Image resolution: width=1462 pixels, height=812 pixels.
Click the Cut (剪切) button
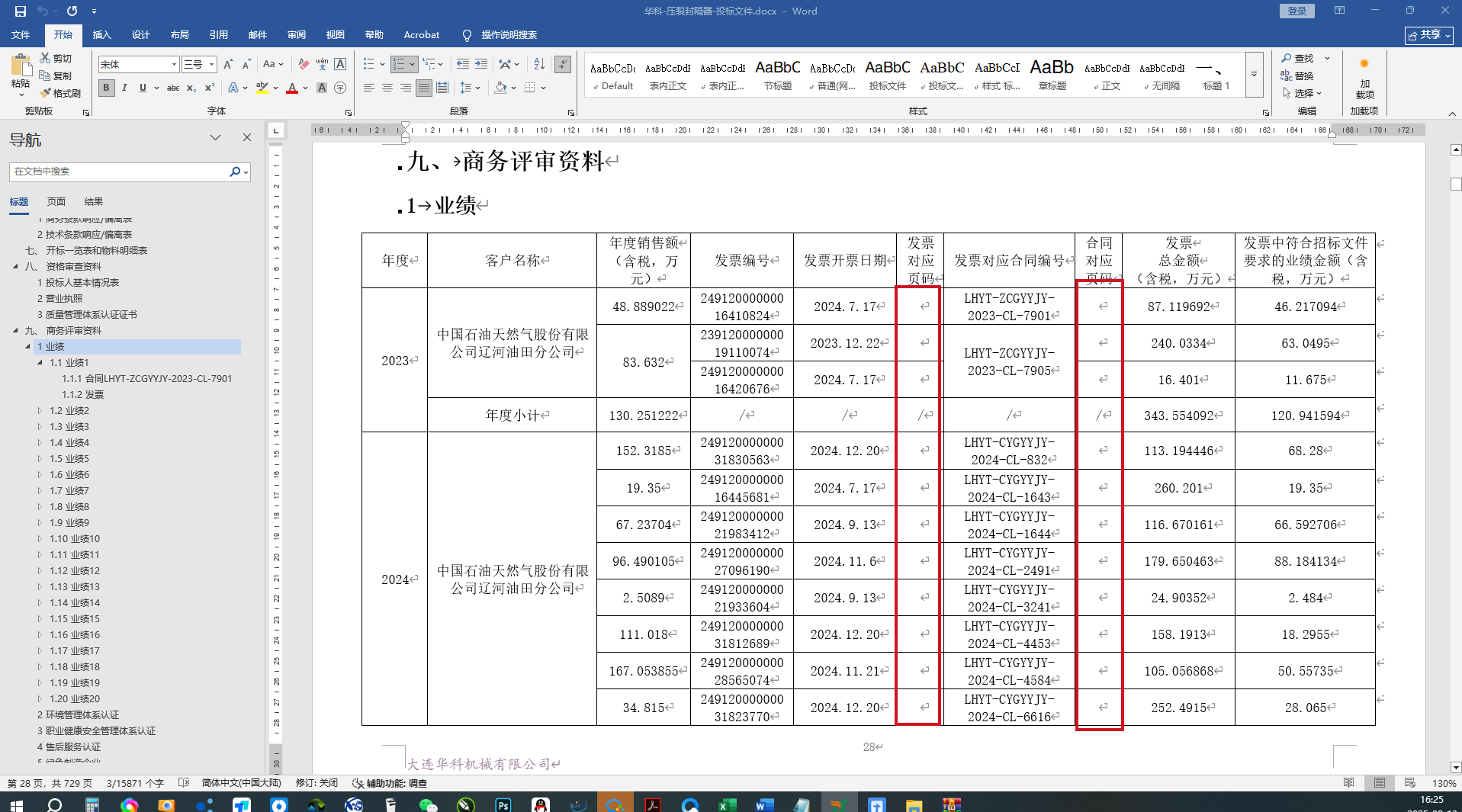pyautogui.click(x=56, y=58)
